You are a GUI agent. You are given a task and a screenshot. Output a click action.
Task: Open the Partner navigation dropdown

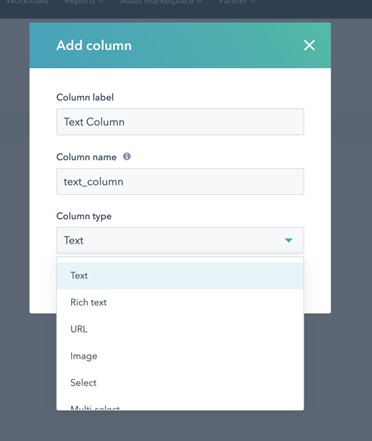pyautogui.click(x=237, y=2)
